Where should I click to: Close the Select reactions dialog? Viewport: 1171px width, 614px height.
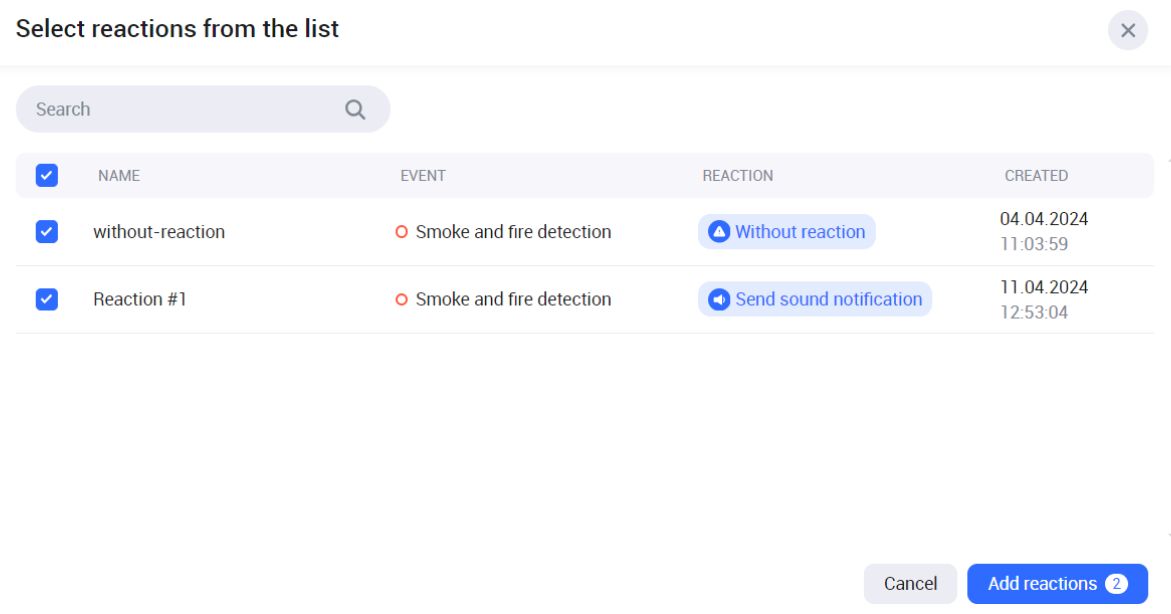point(1127,30)
